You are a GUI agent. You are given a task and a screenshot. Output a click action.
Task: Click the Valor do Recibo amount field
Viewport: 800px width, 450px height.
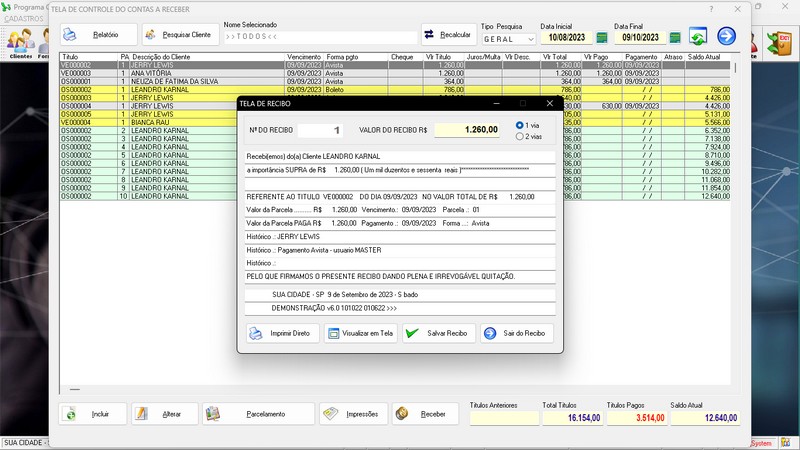click(467, 130)
